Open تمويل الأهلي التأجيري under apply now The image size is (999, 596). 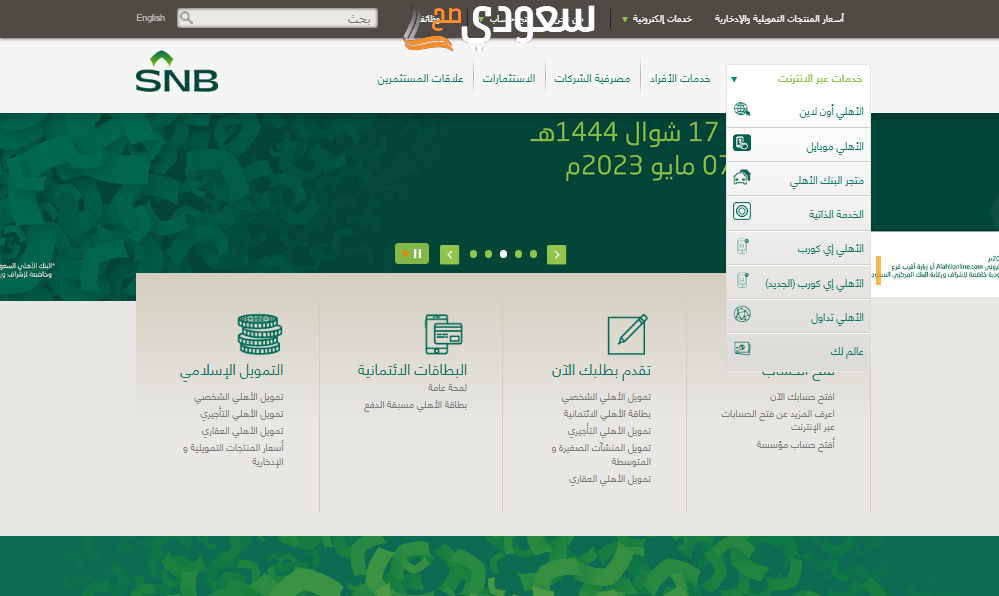[609, 432]
